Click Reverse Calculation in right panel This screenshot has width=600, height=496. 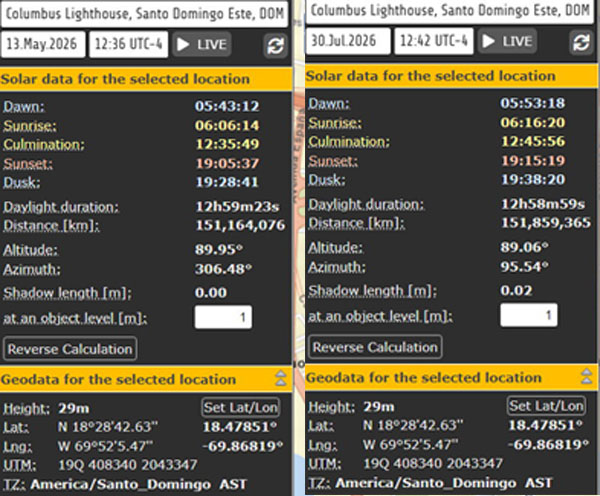(375, 347)
